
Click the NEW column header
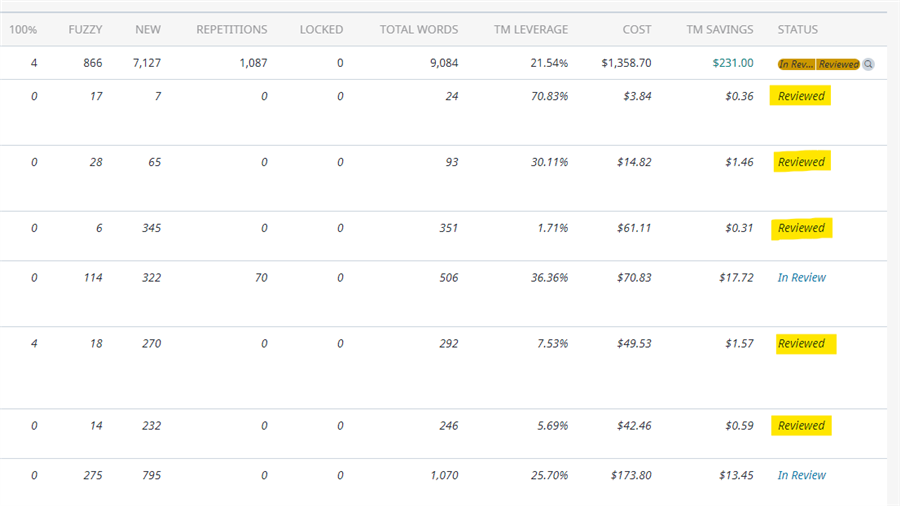[x=148, y=30]
